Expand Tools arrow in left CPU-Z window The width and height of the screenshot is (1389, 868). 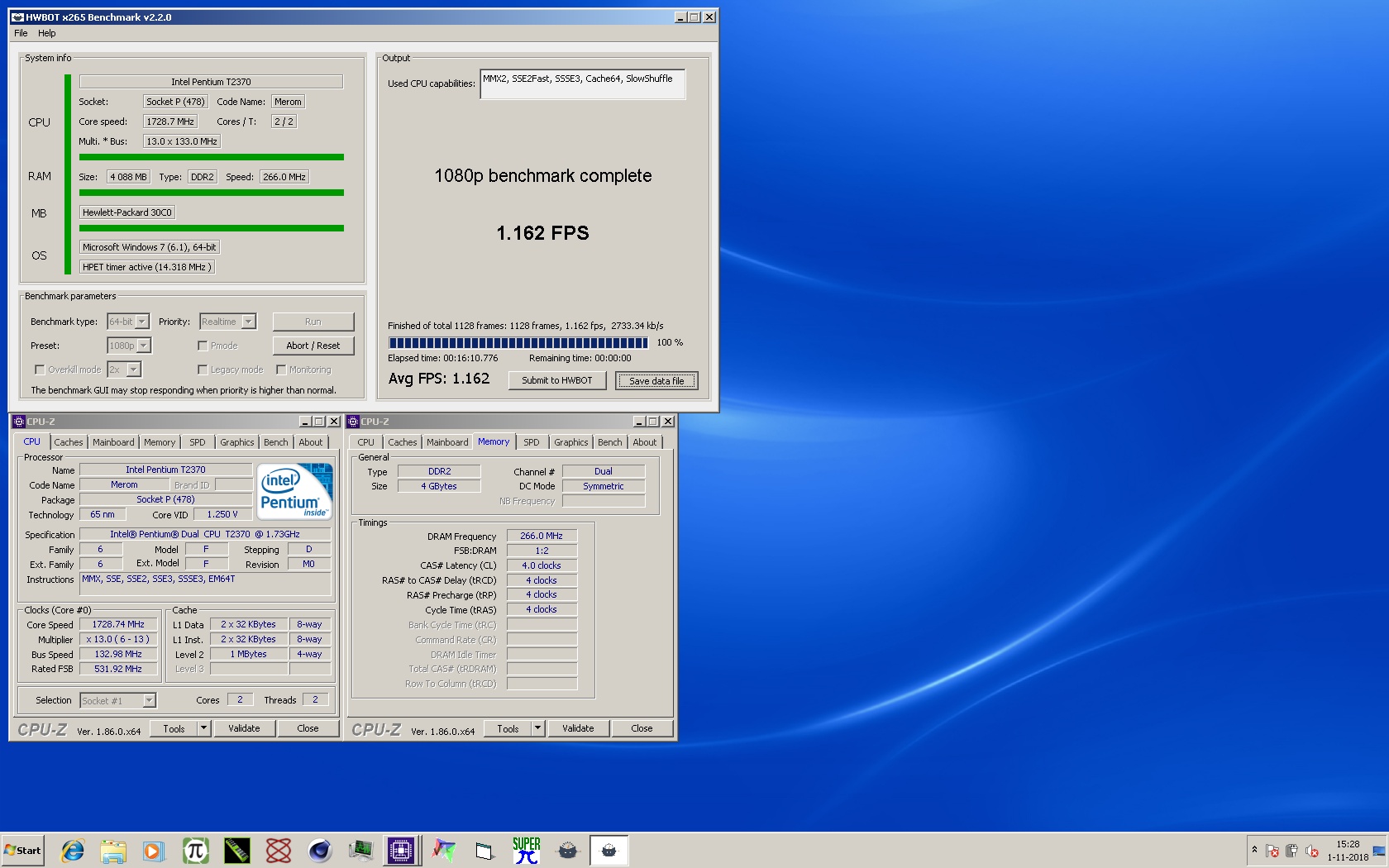(203, 728)
